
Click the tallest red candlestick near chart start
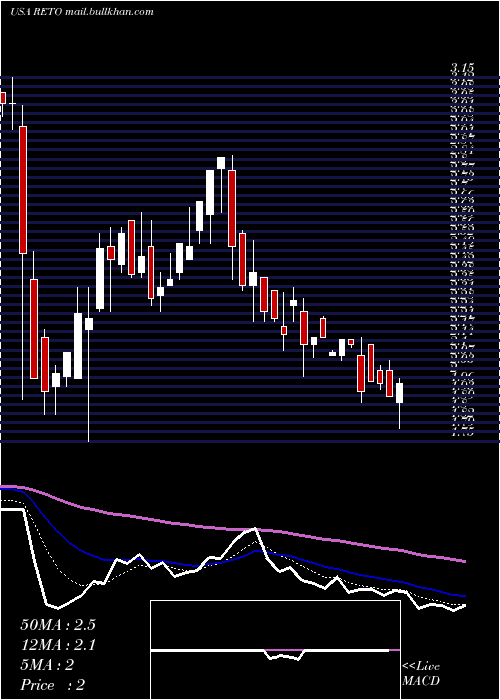coord(23,190)
